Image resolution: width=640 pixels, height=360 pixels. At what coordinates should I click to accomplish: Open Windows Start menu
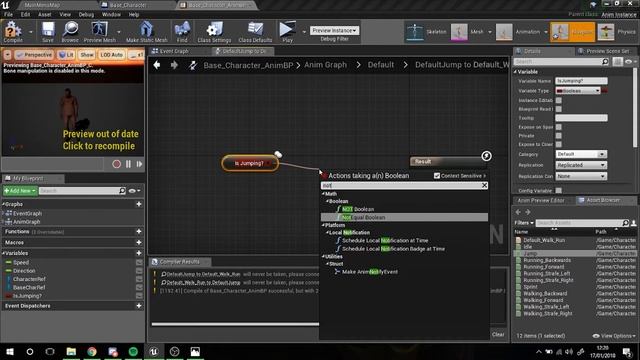click(10, 351)
